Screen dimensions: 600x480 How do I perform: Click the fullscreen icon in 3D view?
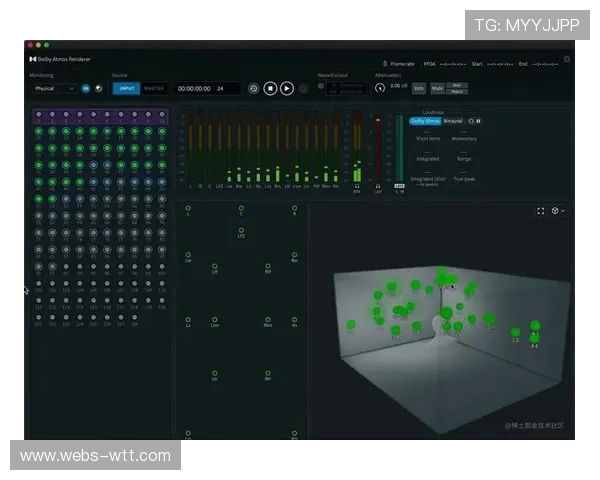[541, 211]
